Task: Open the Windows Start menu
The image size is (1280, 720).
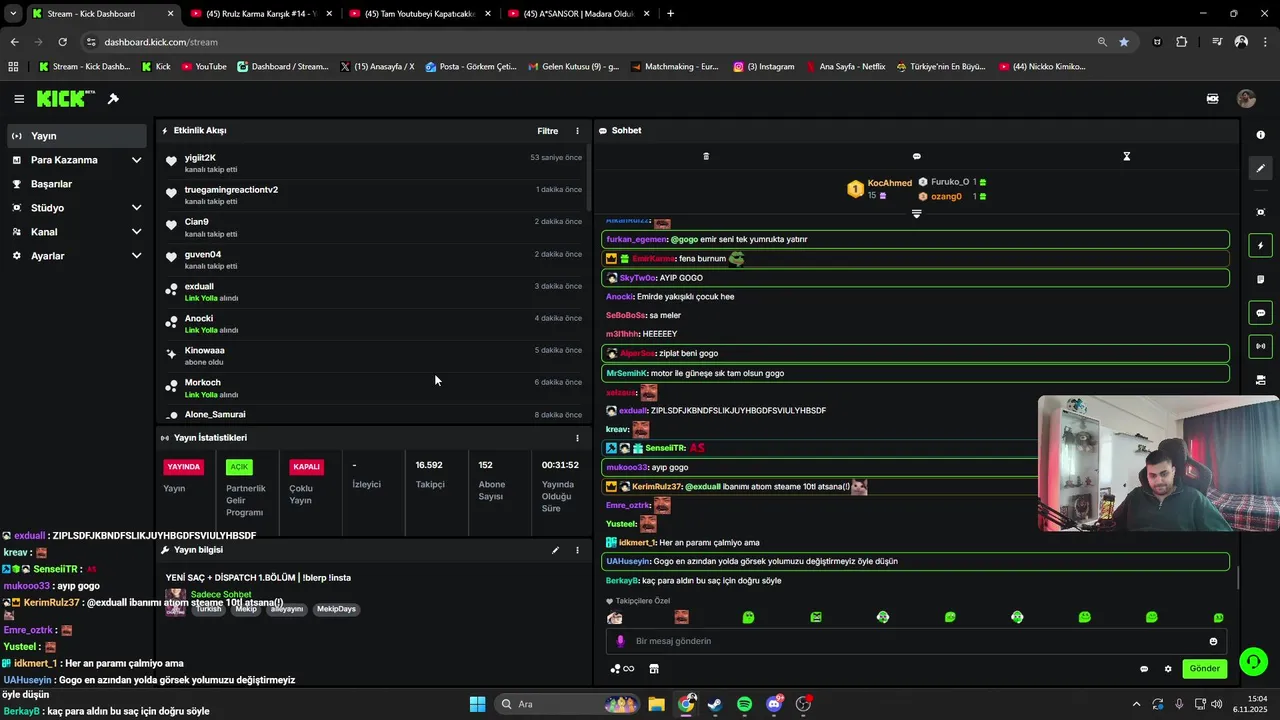Action: (x=477, y=704)
